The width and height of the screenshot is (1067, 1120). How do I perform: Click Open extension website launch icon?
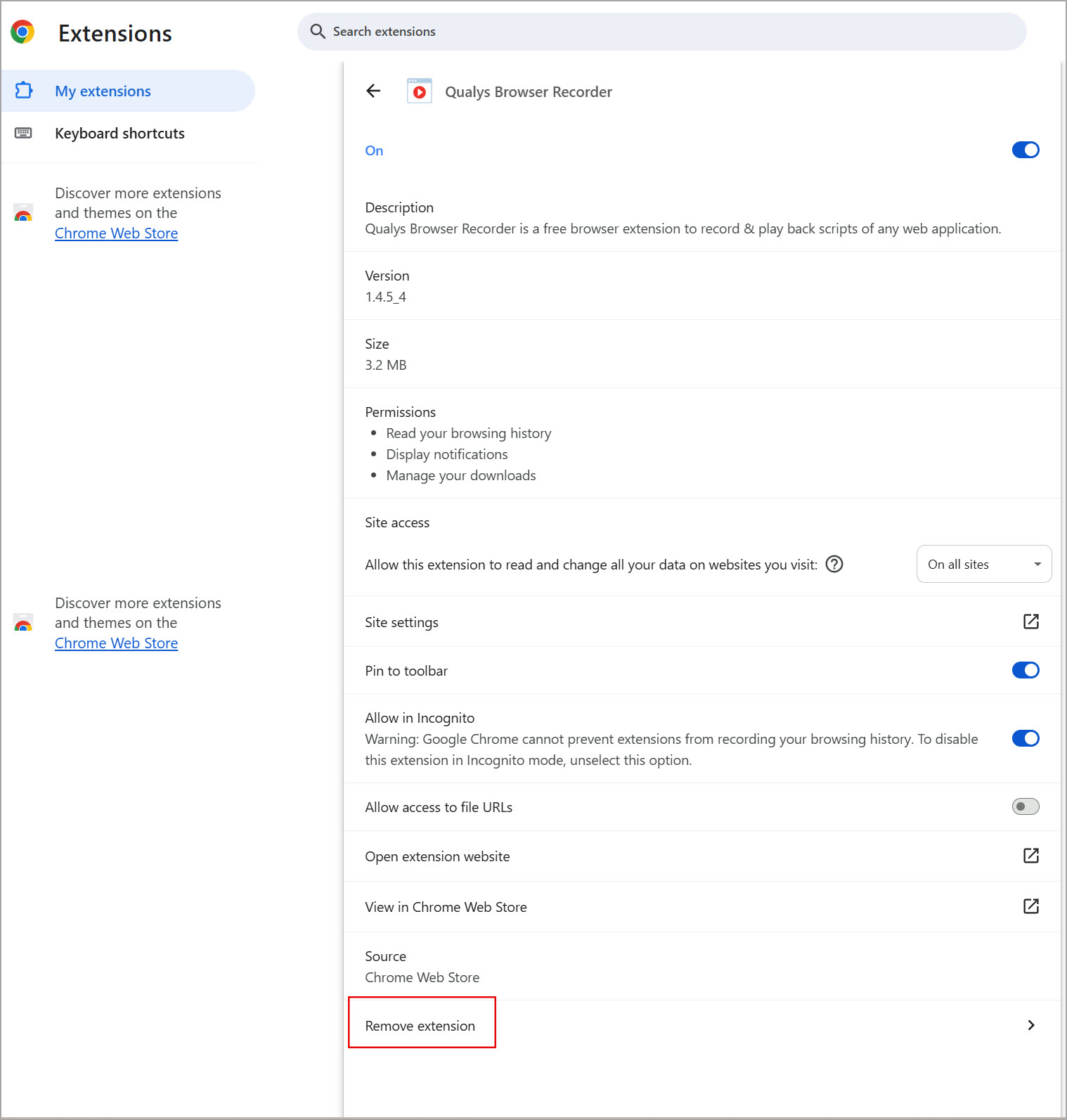(1031, 856)
